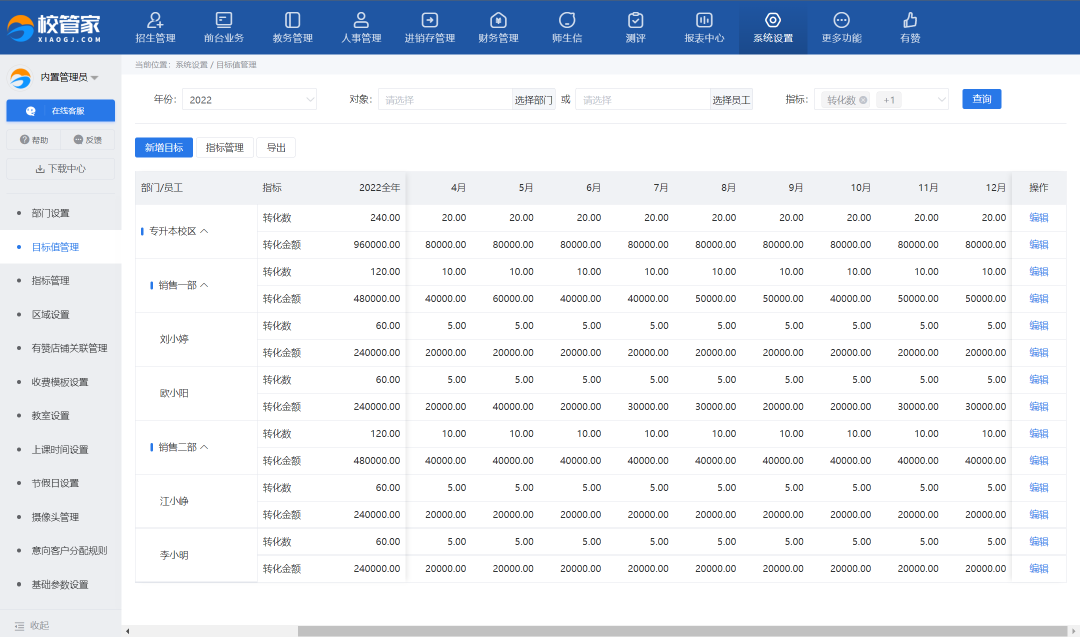Click the 新增目标 button
This screenshot has width=1080, height=637.
(x=163, y=148)
